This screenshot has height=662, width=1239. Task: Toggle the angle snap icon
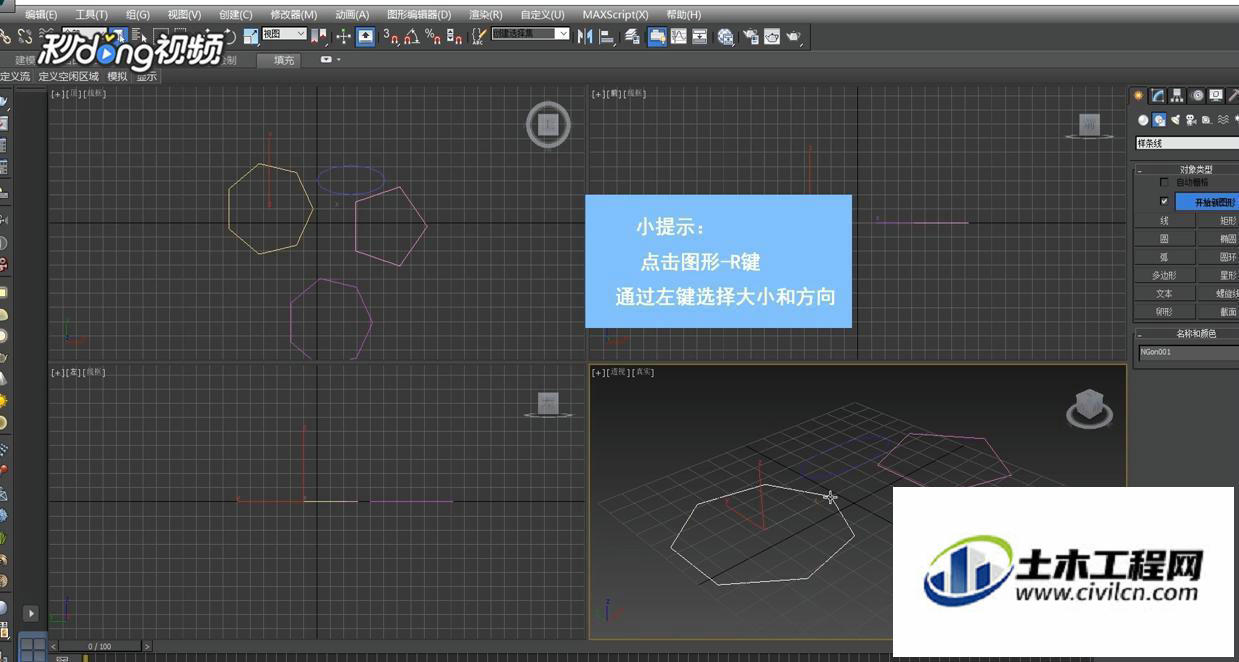pos(412,37)
